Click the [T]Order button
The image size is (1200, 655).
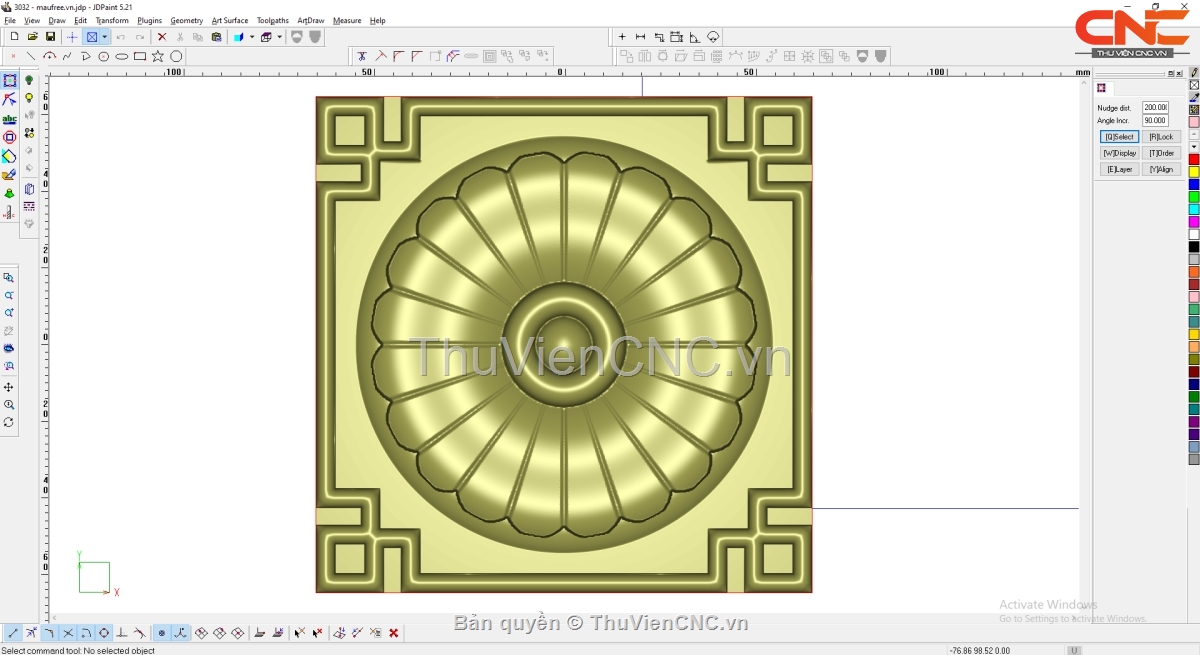[1162, 153]
